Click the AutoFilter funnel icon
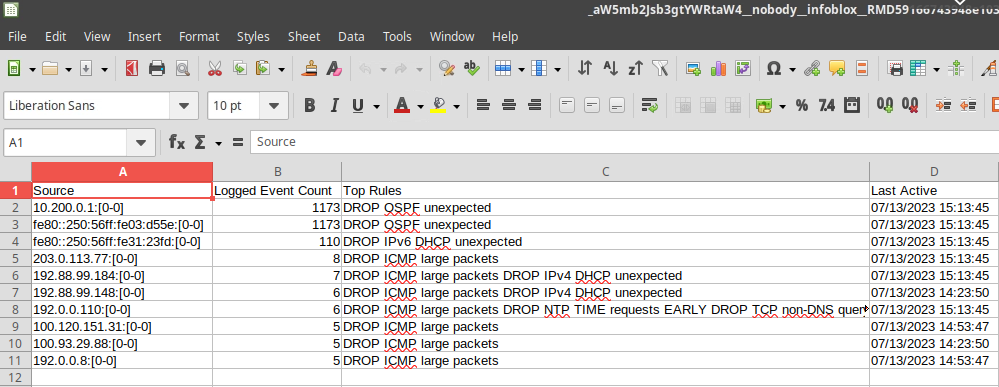This screenshot has width=999, height=387. coord(659,69)
